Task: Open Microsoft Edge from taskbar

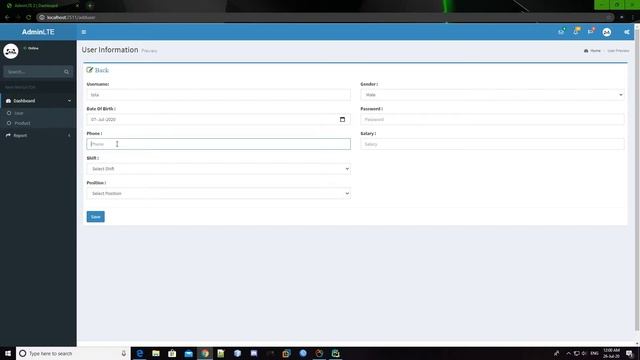Action: point(140,353)
